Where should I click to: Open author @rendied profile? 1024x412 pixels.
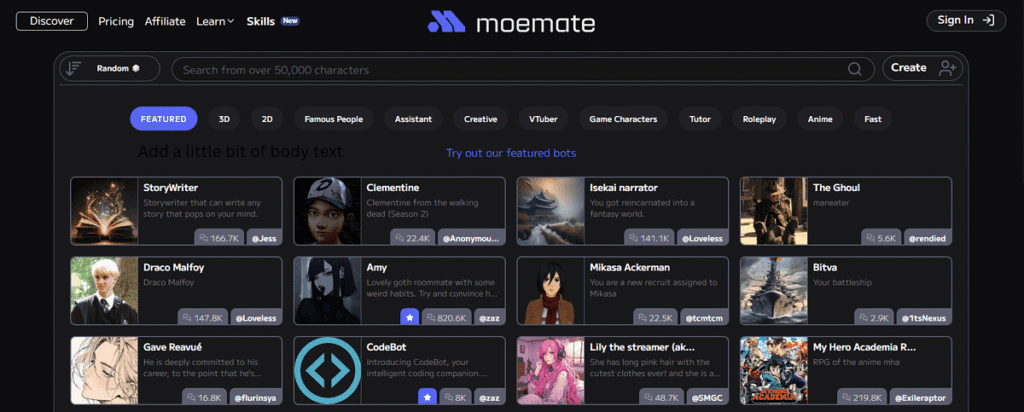(927, 238)
